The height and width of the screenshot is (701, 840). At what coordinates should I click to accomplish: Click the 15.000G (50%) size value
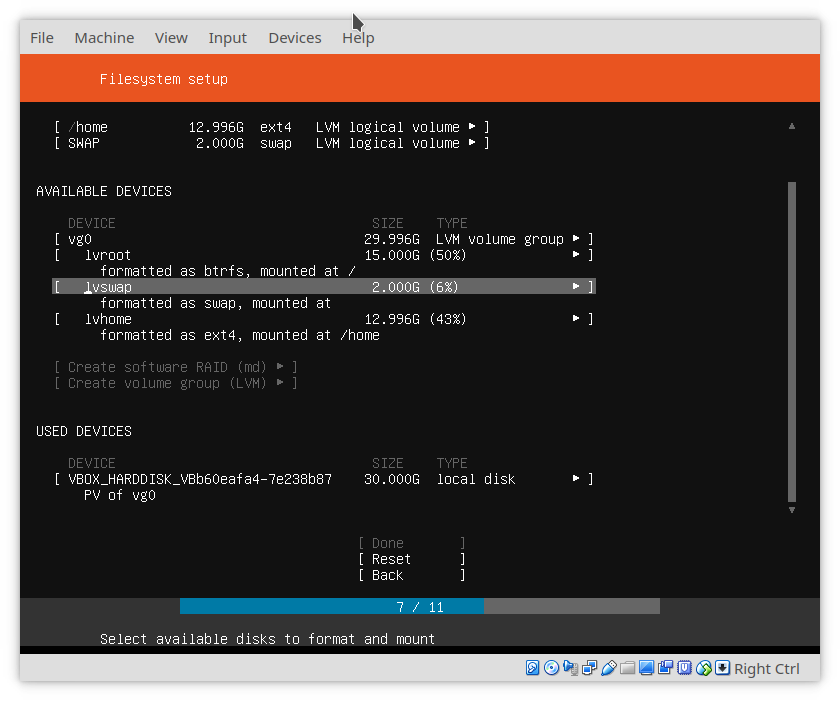(x=415, y=255)
